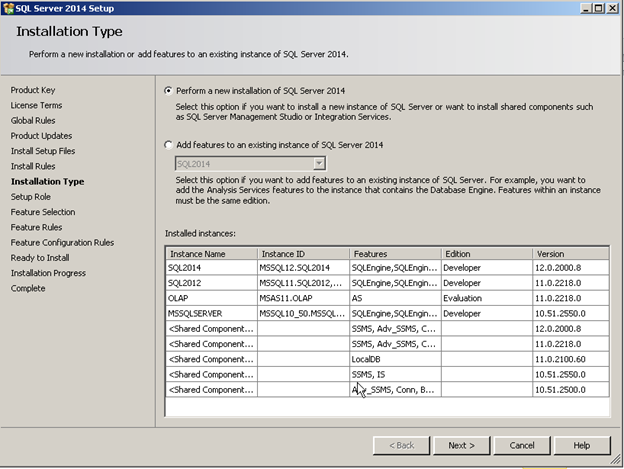Click version 11.0.2100.60 cell
The image size is (624, 469).
pyautogui.click(x=571, y=359)
